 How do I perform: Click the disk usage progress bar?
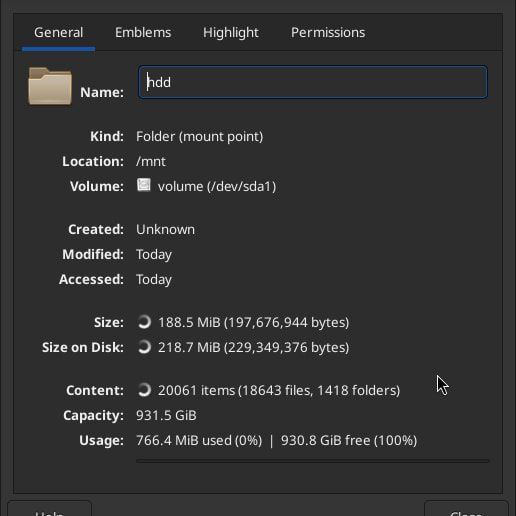313,461
